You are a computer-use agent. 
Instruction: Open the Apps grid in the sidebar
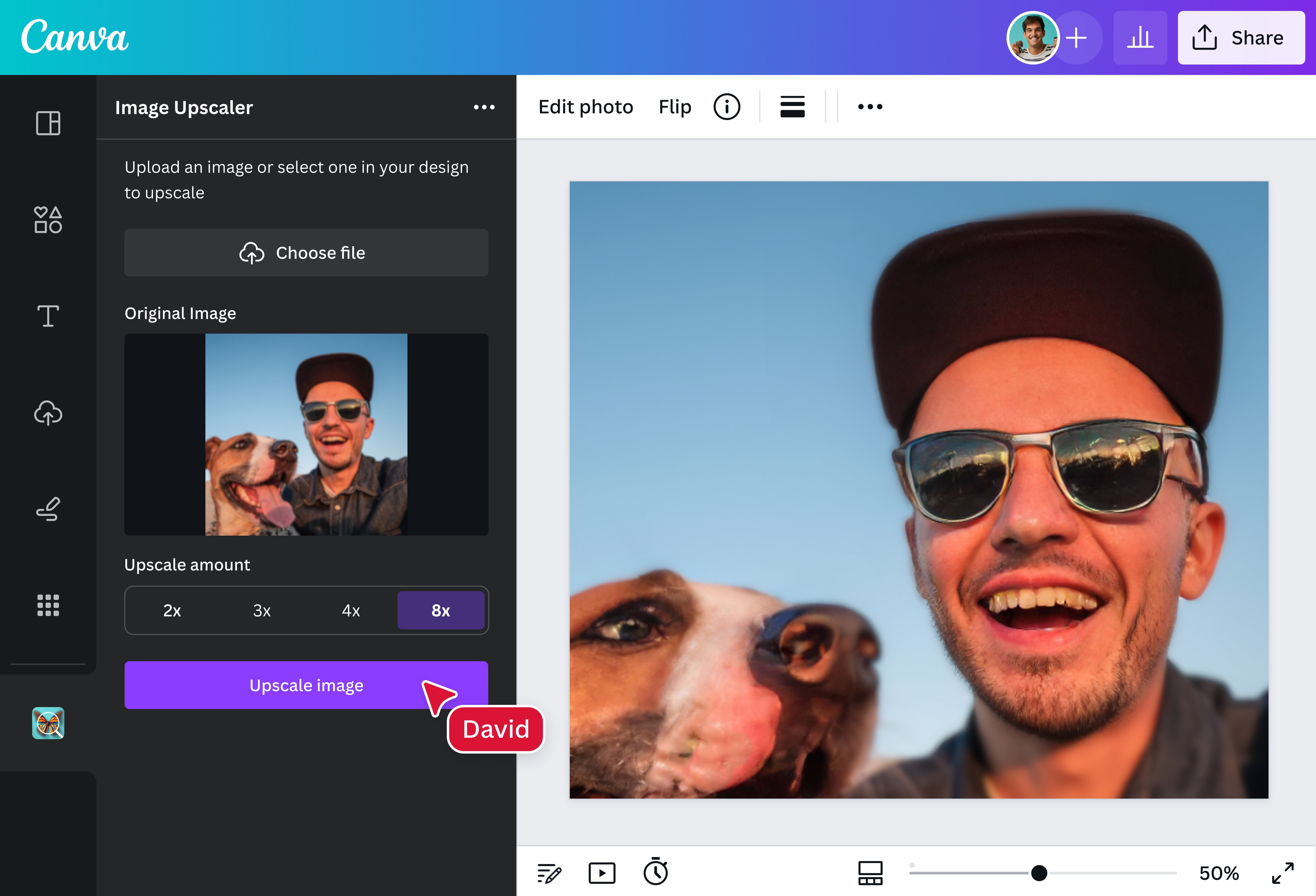(x=48, y=605)
